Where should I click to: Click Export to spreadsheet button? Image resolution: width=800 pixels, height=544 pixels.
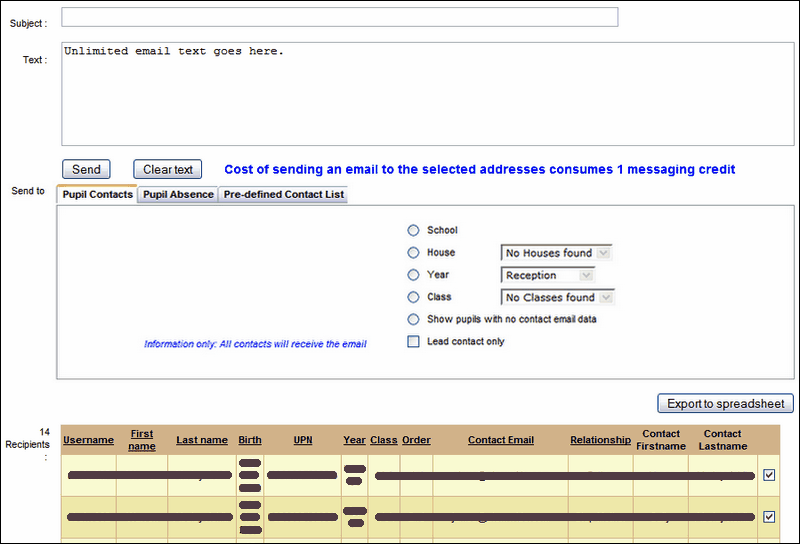726,404
